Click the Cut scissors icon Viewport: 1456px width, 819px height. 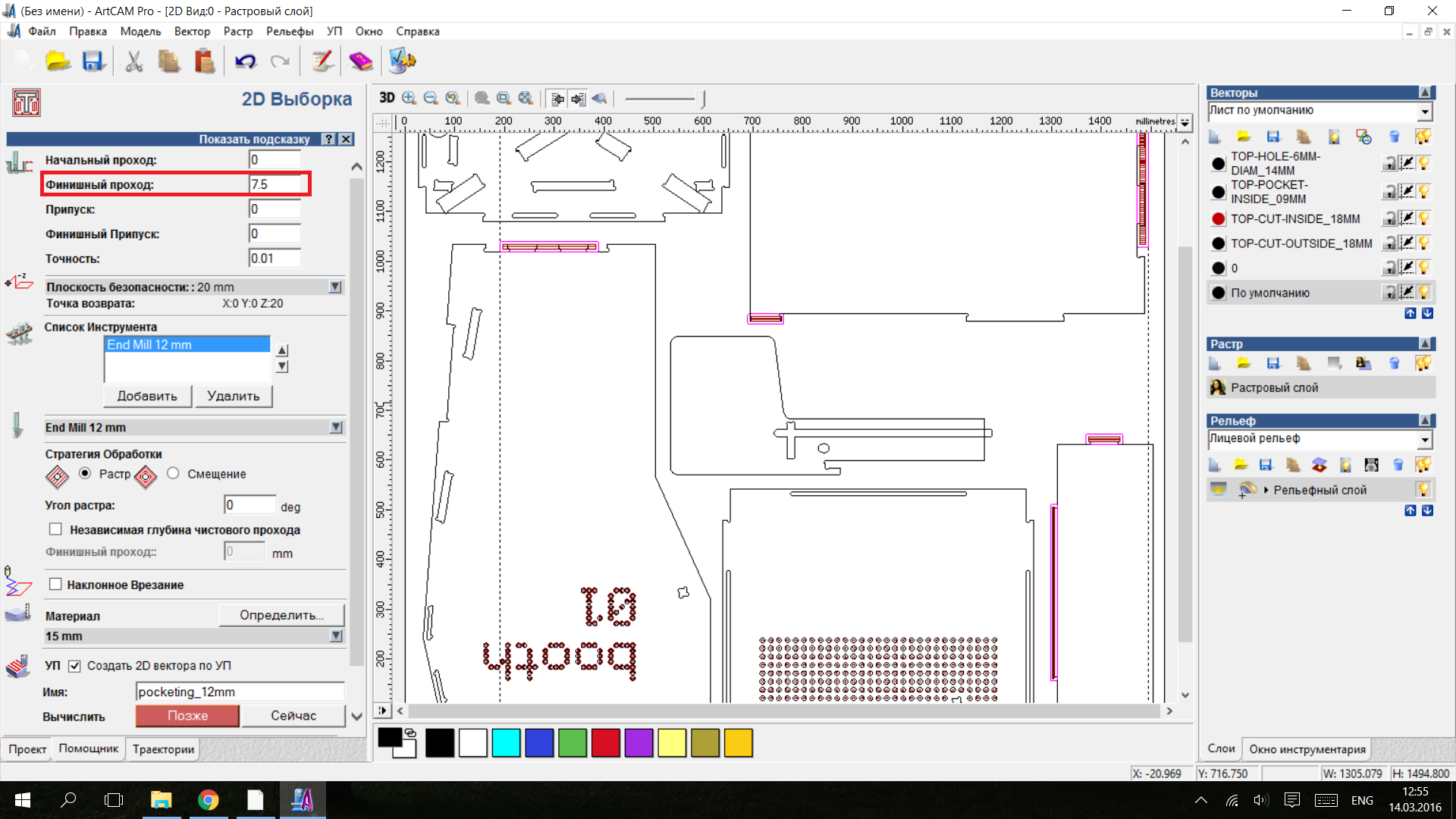pos(134,61)
